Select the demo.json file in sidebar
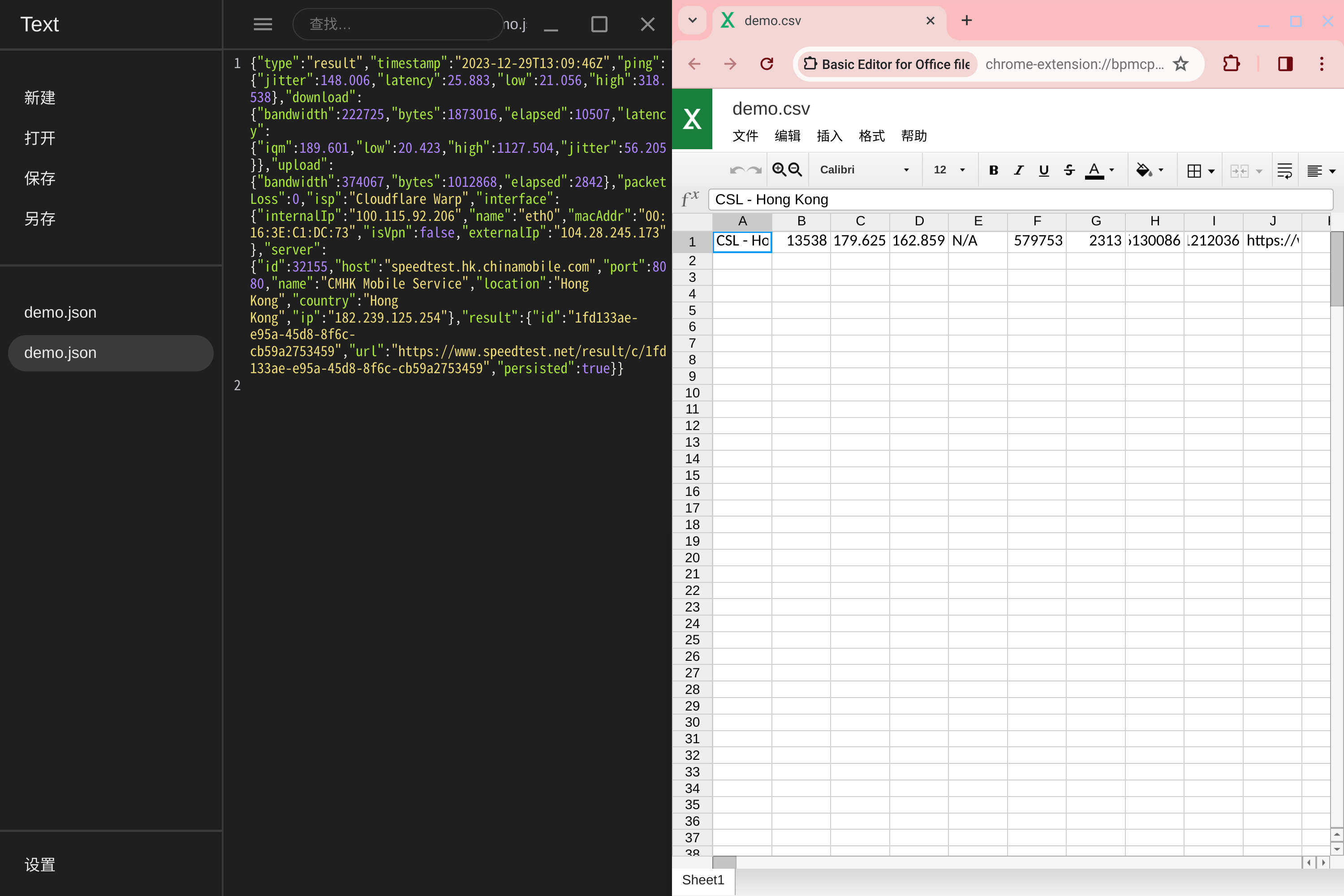 (x=60, y=312)
